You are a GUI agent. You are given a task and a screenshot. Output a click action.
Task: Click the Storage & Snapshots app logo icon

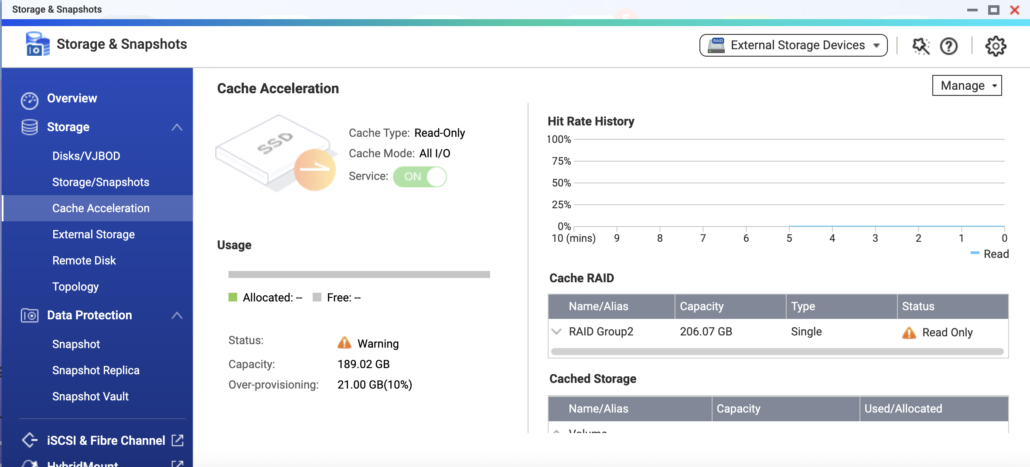tap(37, 44)
